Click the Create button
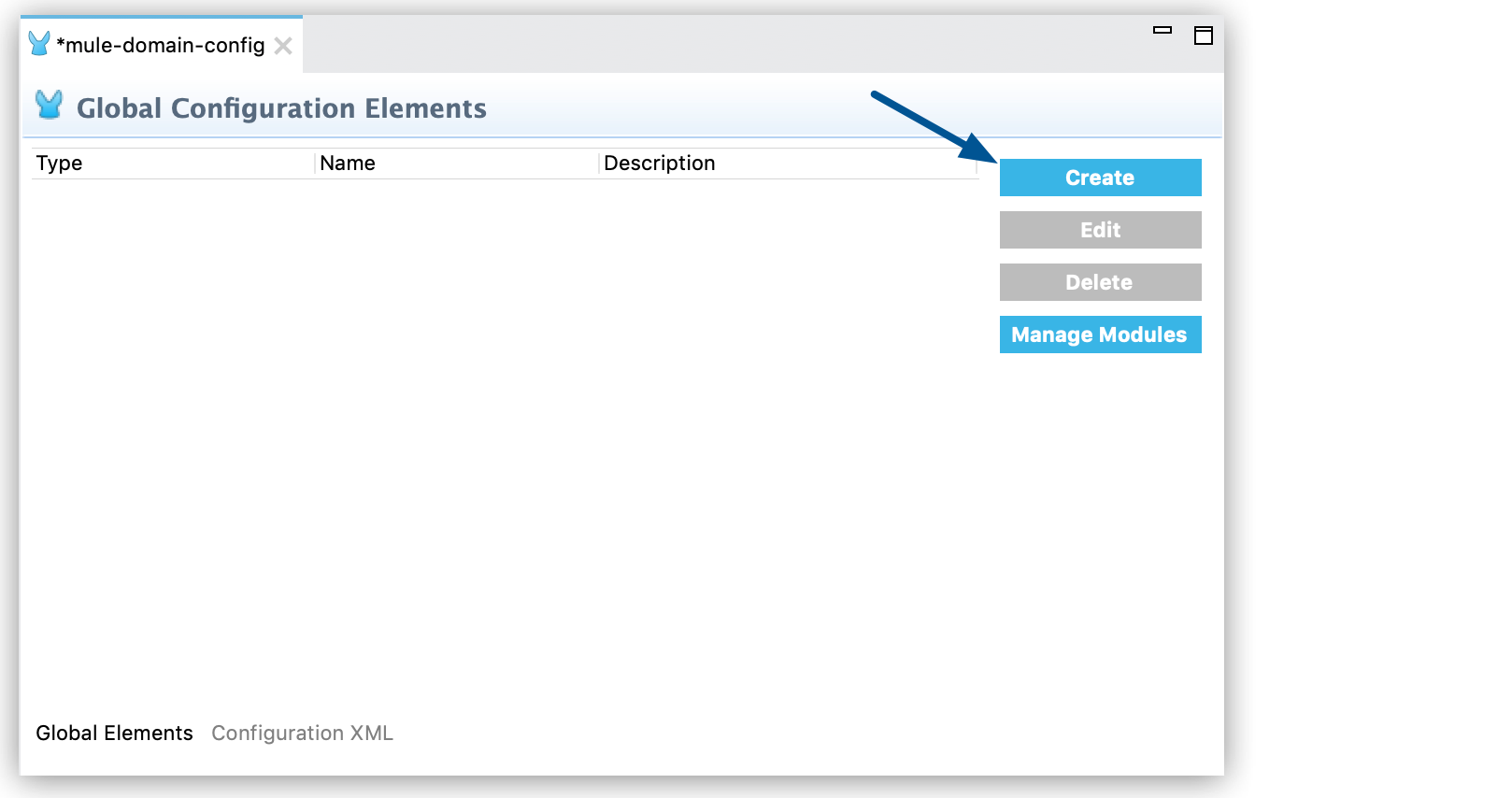 (1100, 178)
